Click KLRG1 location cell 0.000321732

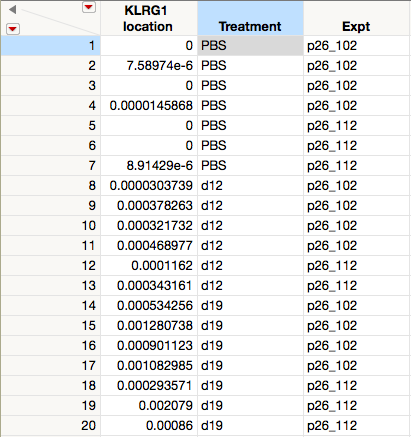click(x=149, y=226)
